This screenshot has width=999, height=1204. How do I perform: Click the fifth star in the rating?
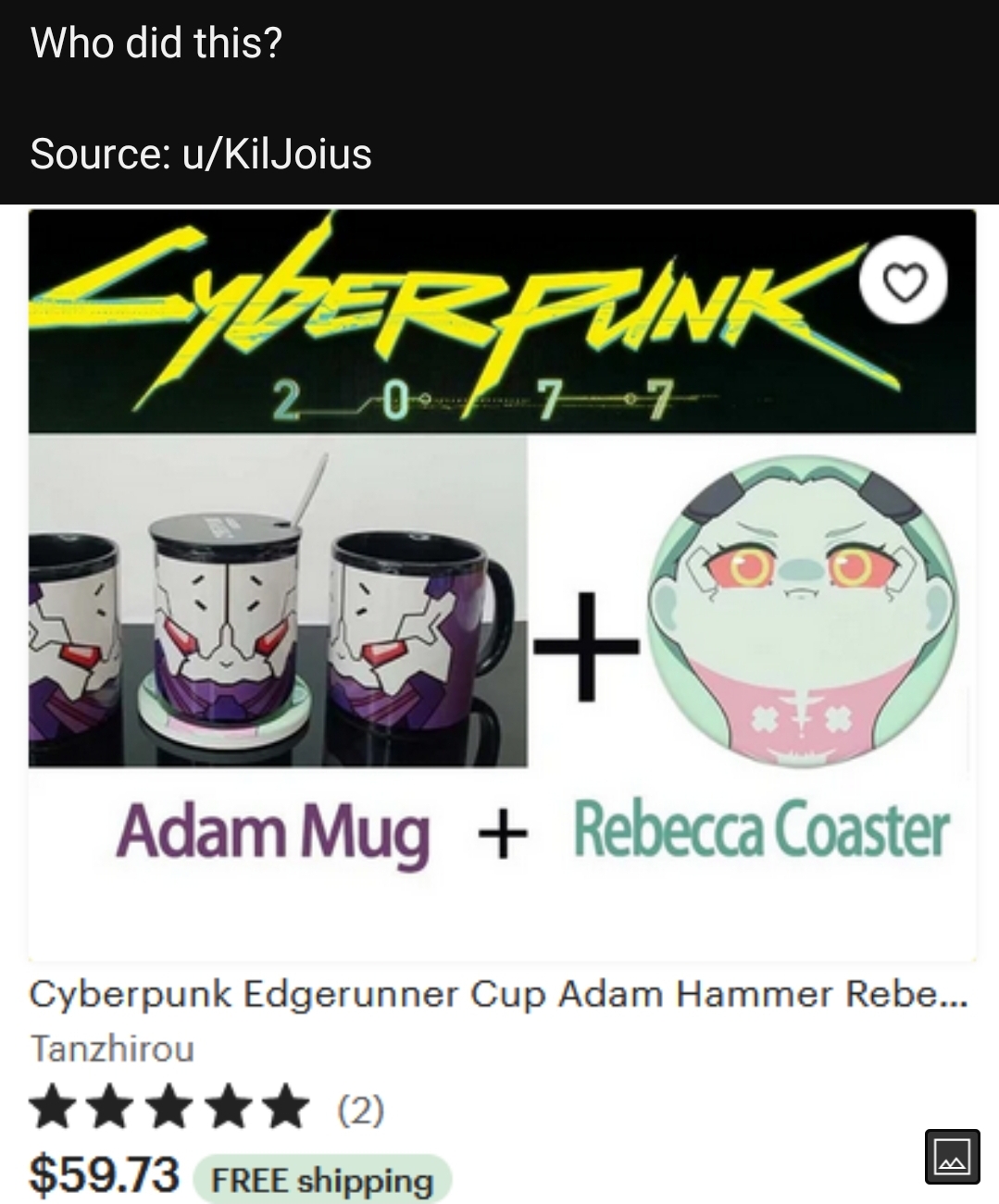[x=284, y=1108]
